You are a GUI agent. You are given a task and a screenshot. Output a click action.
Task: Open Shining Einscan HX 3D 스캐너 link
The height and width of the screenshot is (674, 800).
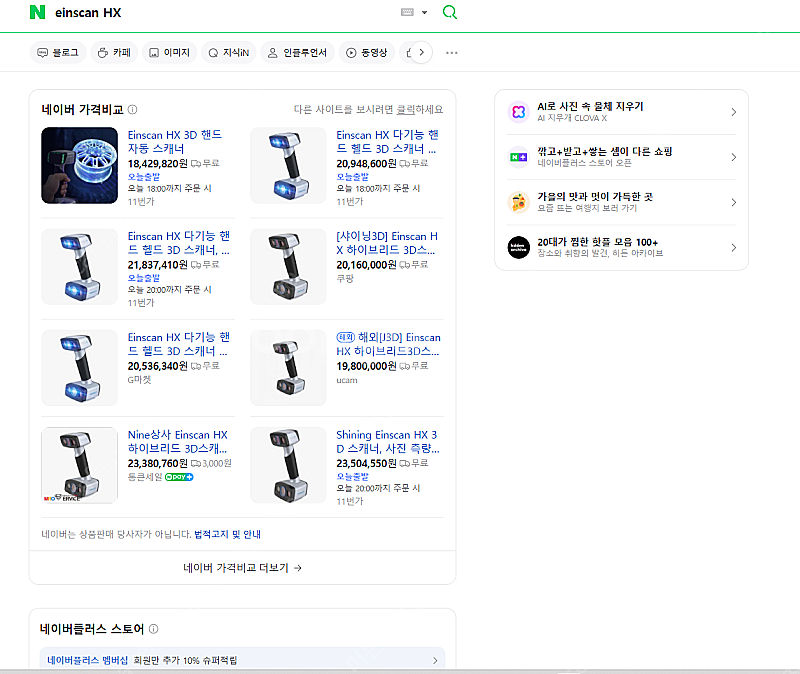coord(388,441)
